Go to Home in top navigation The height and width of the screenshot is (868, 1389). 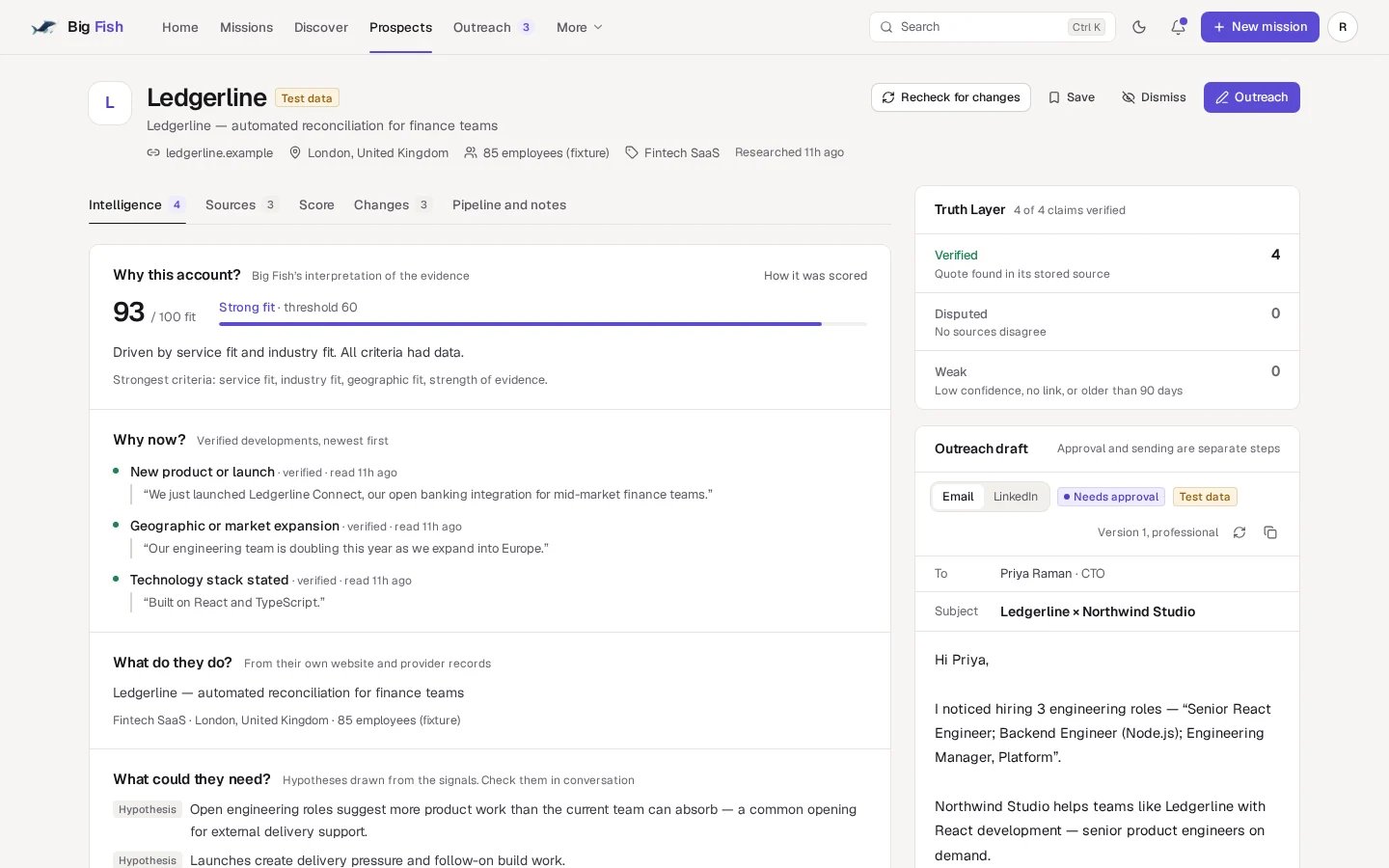point(180,27)
